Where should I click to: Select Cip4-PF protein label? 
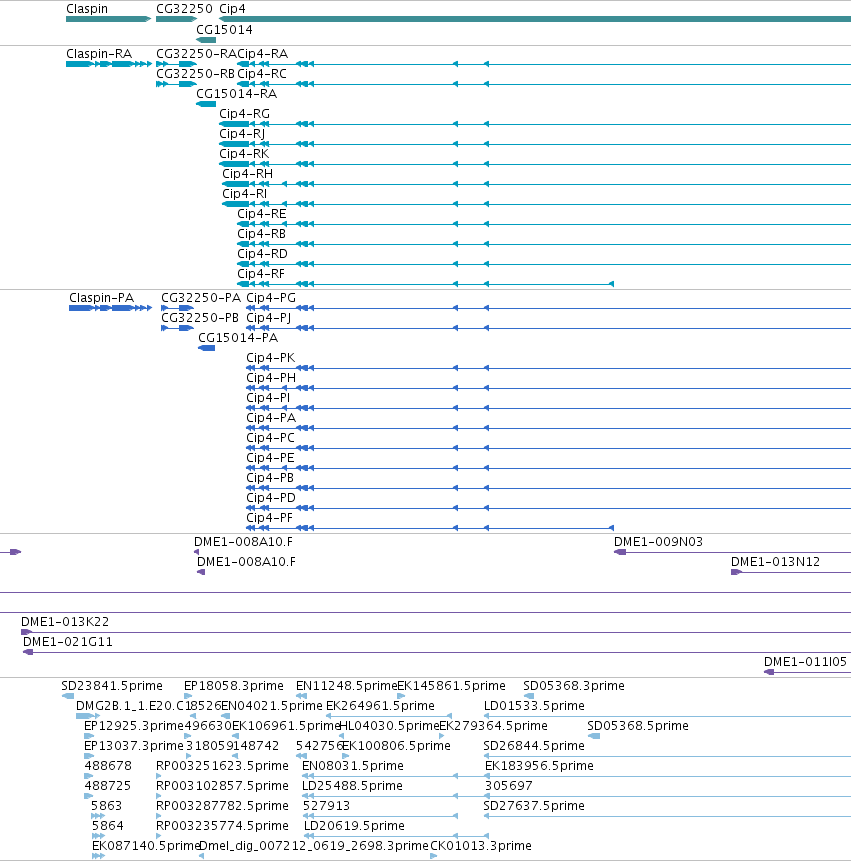coord(270,518)
